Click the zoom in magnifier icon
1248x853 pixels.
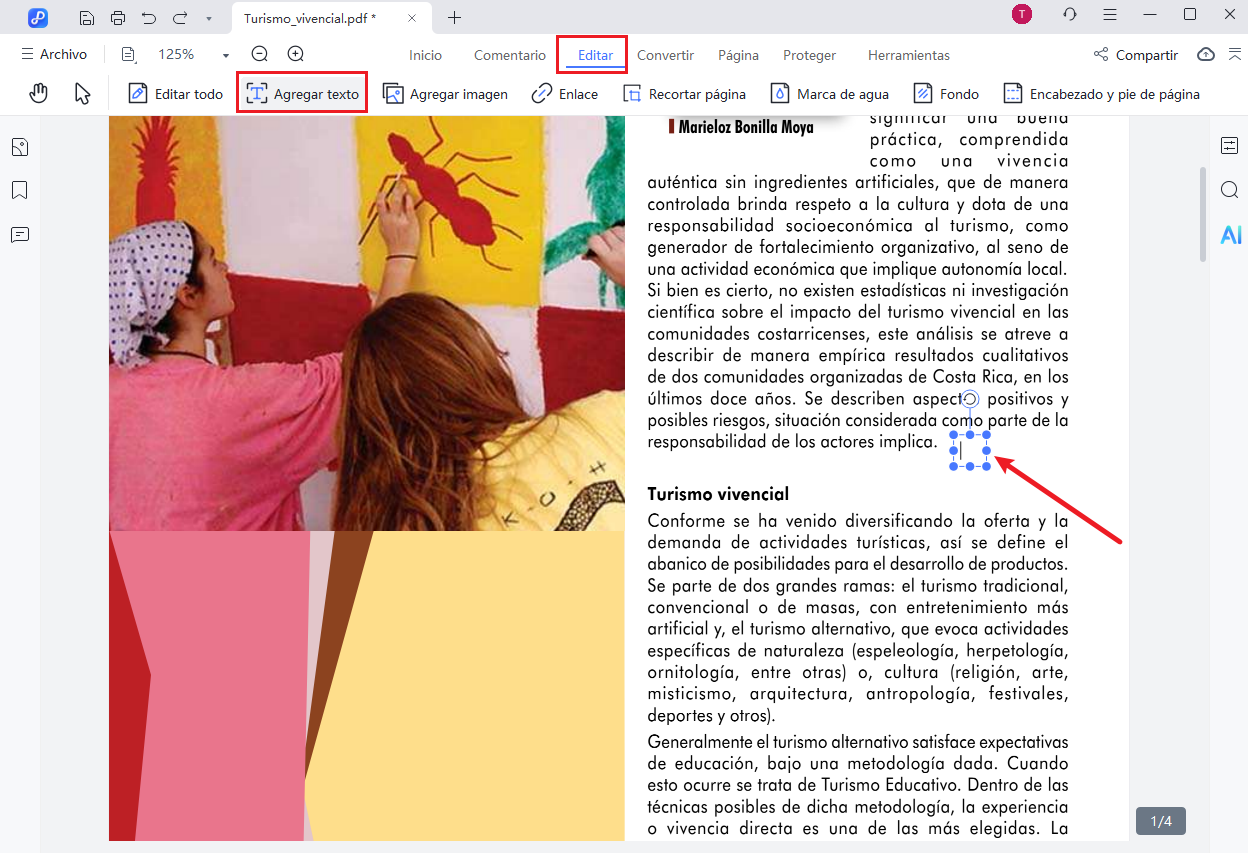click(296, 55)
